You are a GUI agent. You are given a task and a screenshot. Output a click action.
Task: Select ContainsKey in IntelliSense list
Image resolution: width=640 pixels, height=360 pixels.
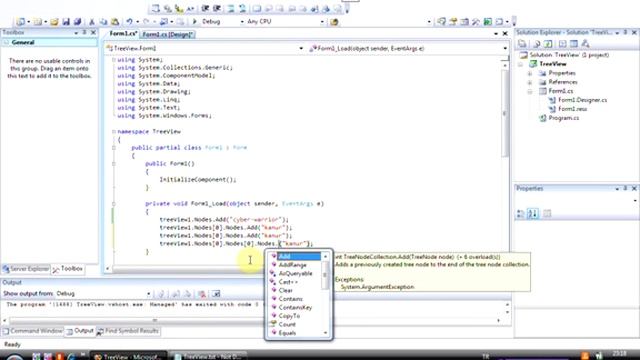pos(296,307)
